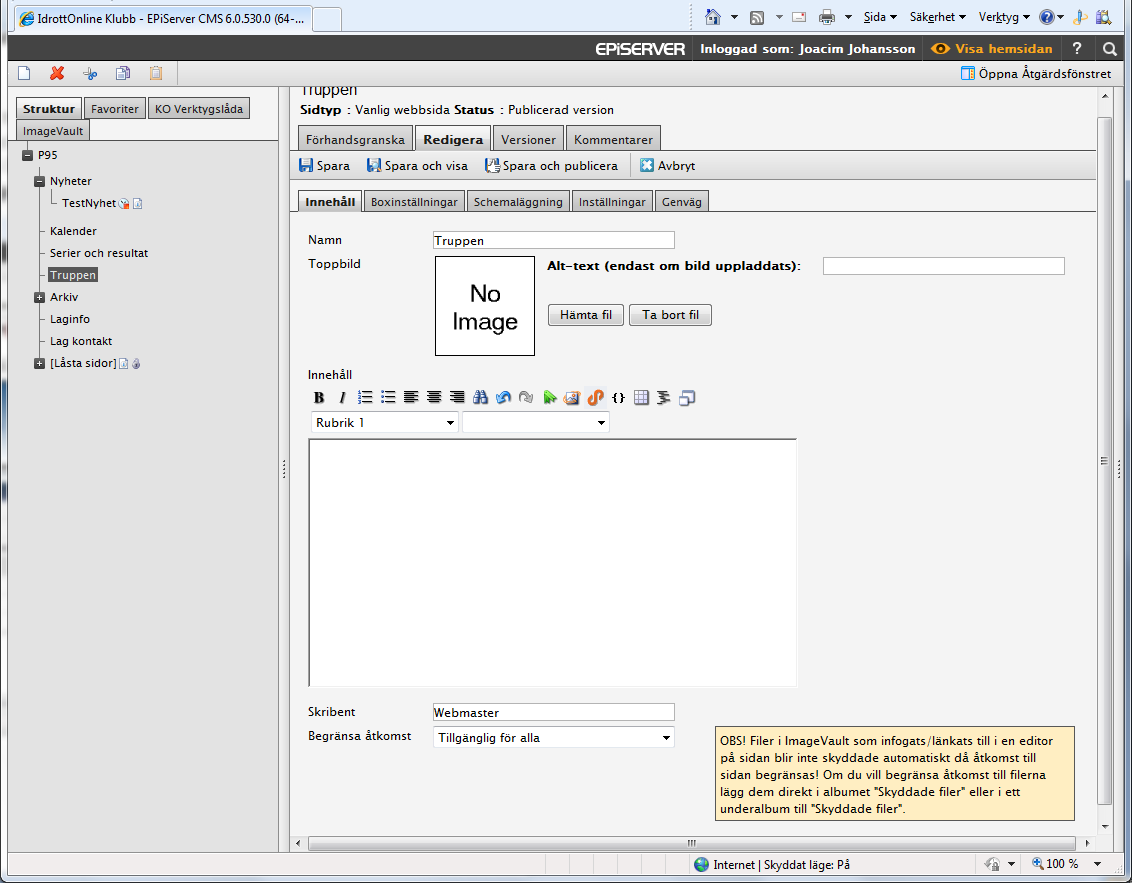Open Schemaläggning tab

(x=518, y=201)
